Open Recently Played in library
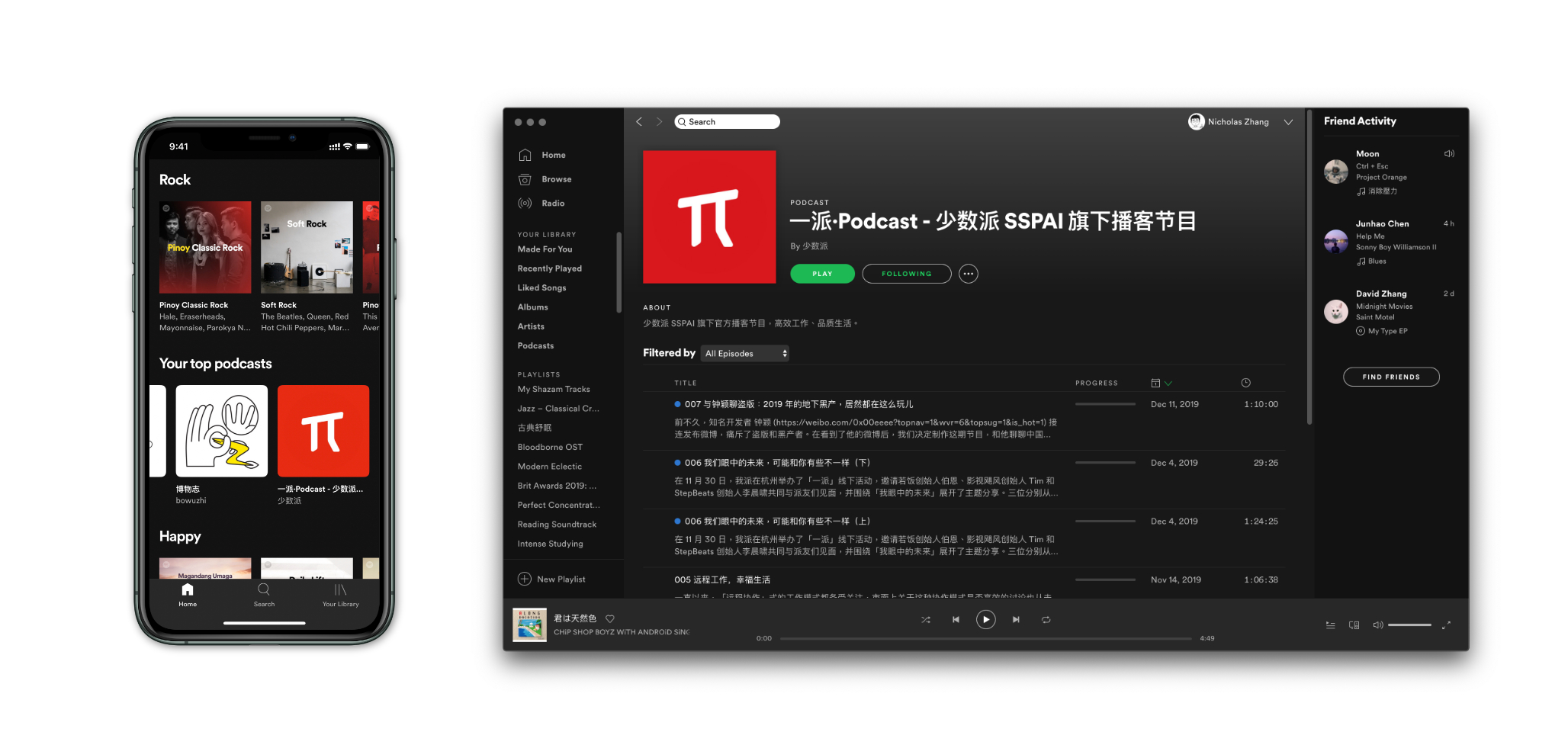Screen dimensions: 1568x732 point(550,268)
